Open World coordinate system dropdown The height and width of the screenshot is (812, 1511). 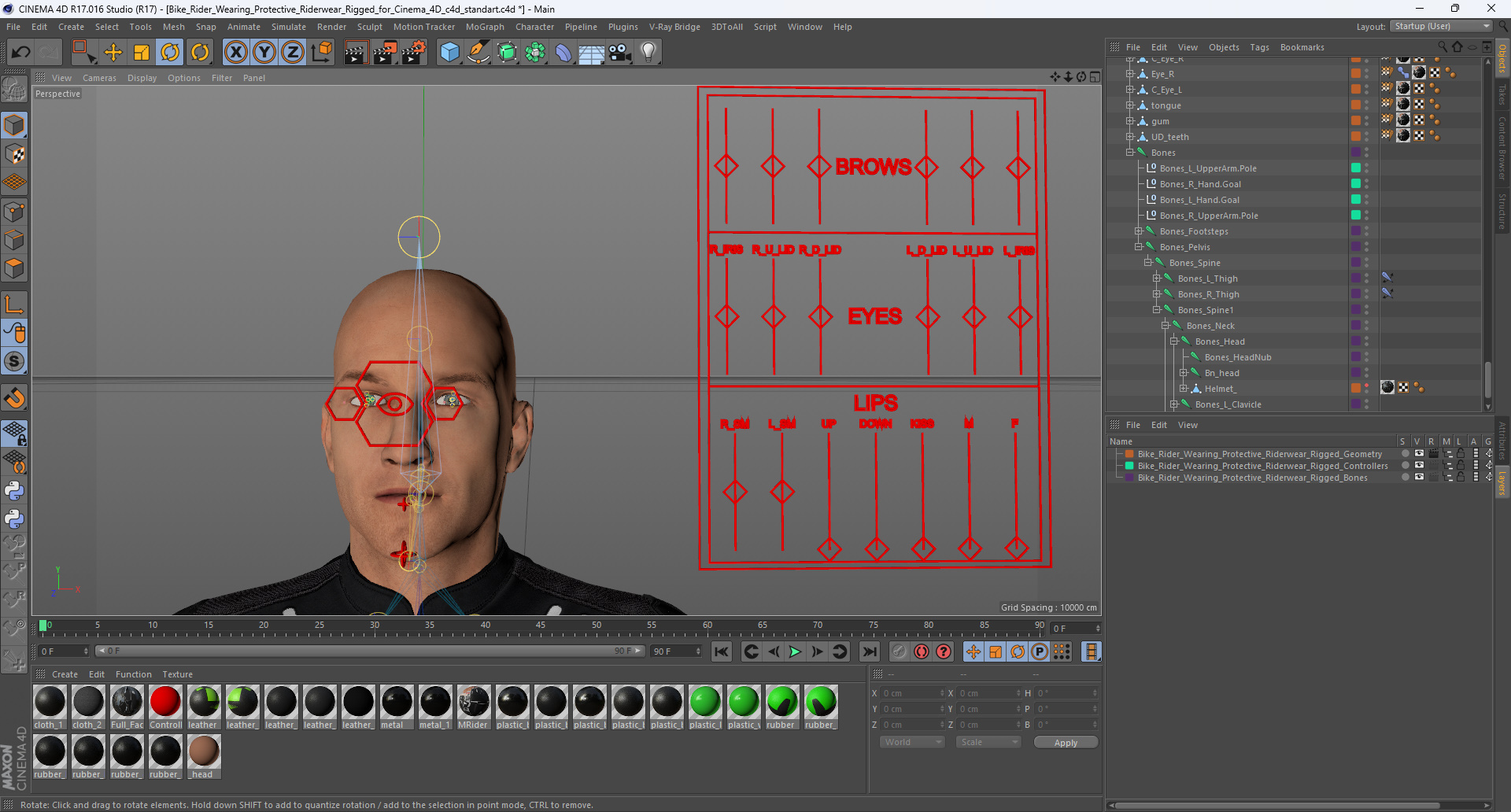[x=911, y=742]
